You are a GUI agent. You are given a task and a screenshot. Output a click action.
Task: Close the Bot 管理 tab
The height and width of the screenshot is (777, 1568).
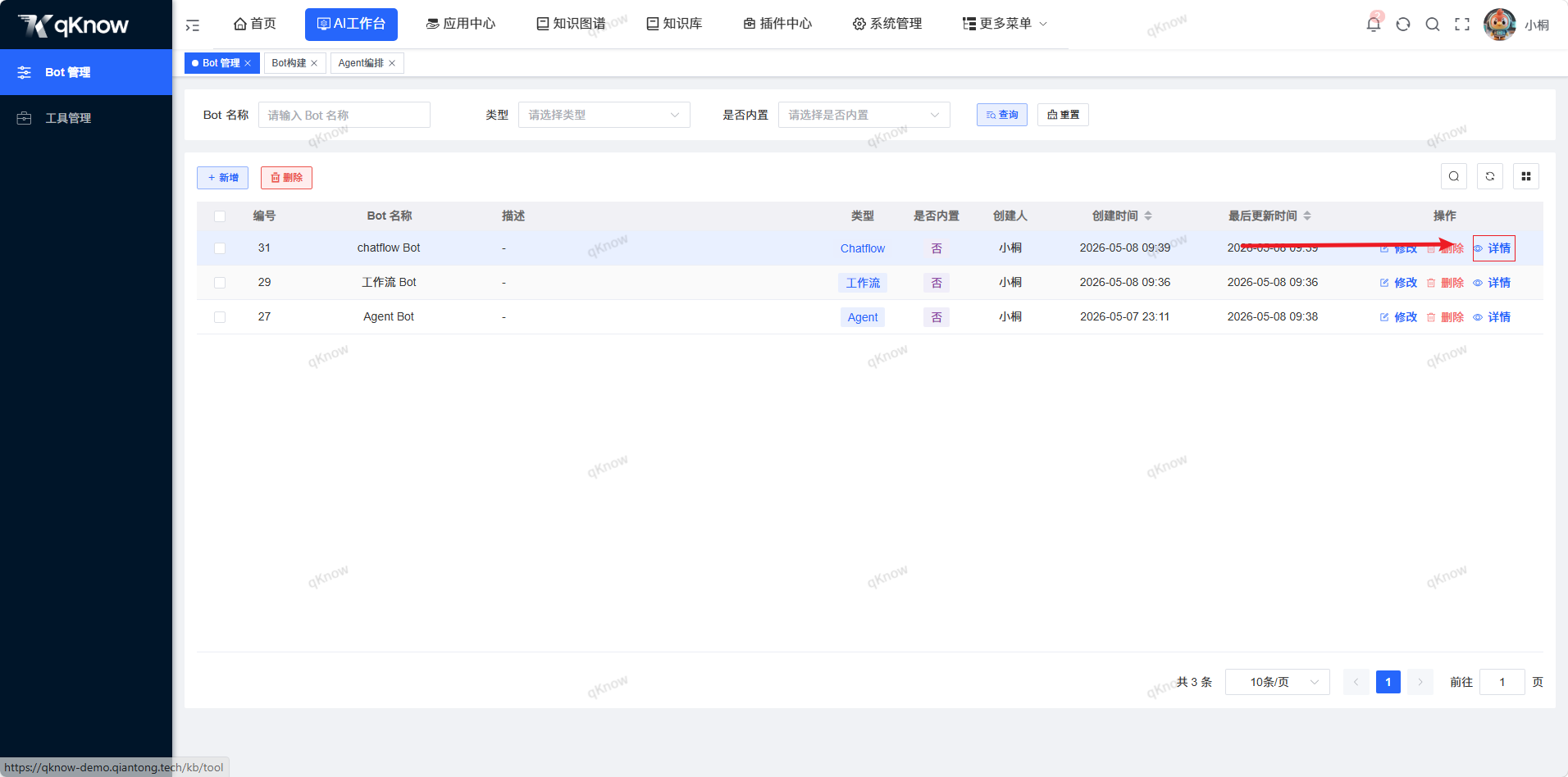click(x=248, y=63)
